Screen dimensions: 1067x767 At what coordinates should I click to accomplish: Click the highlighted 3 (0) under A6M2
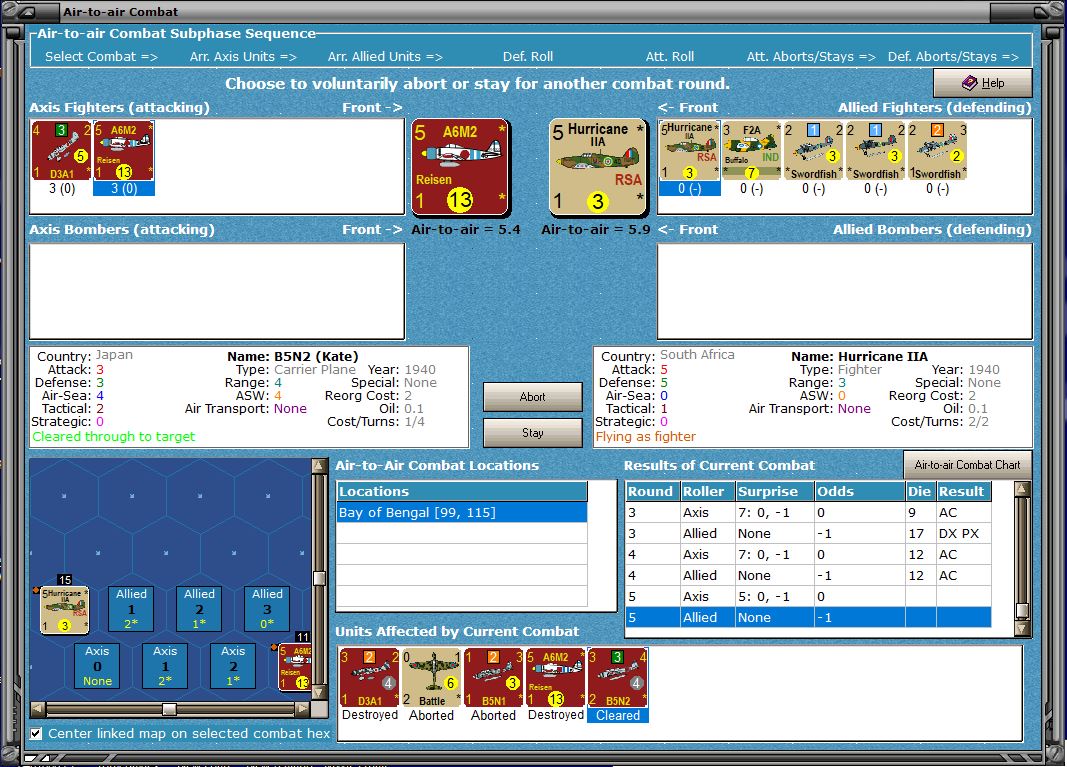[124, 189]
